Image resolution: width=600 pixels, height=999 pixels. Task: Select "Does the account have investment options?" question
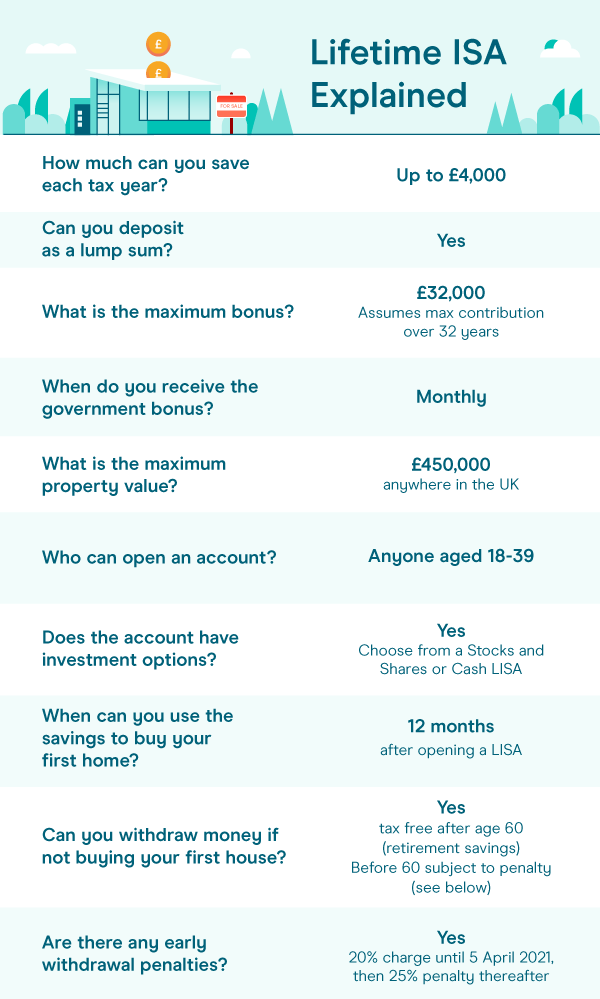140,648
